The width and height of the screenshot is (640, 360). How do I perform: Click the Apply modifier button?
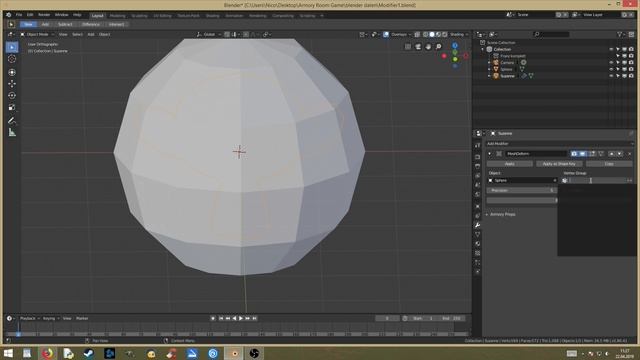(509, 164)
